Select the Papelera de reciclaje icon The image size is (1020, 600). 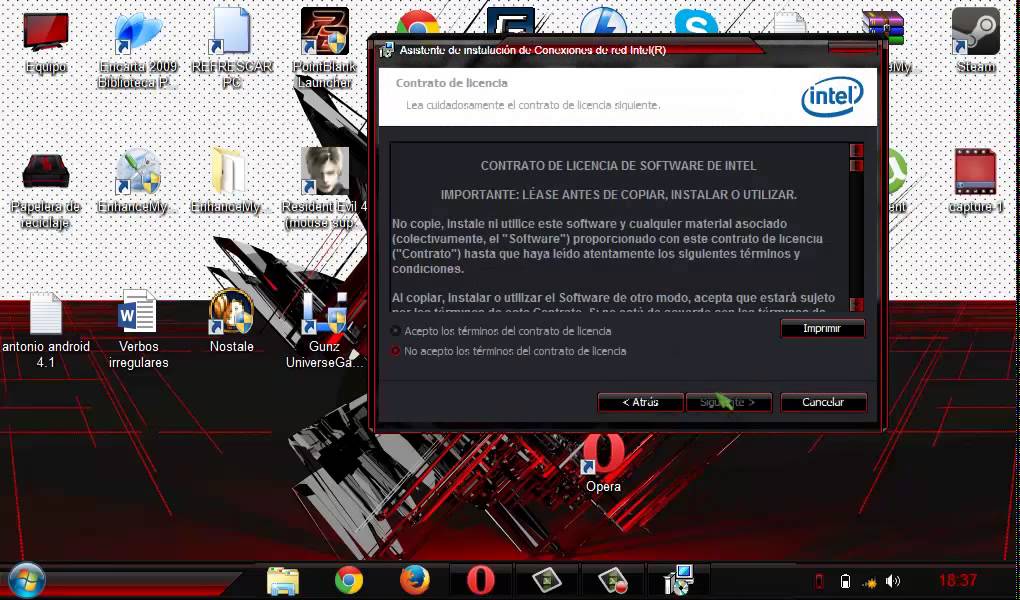46,189
